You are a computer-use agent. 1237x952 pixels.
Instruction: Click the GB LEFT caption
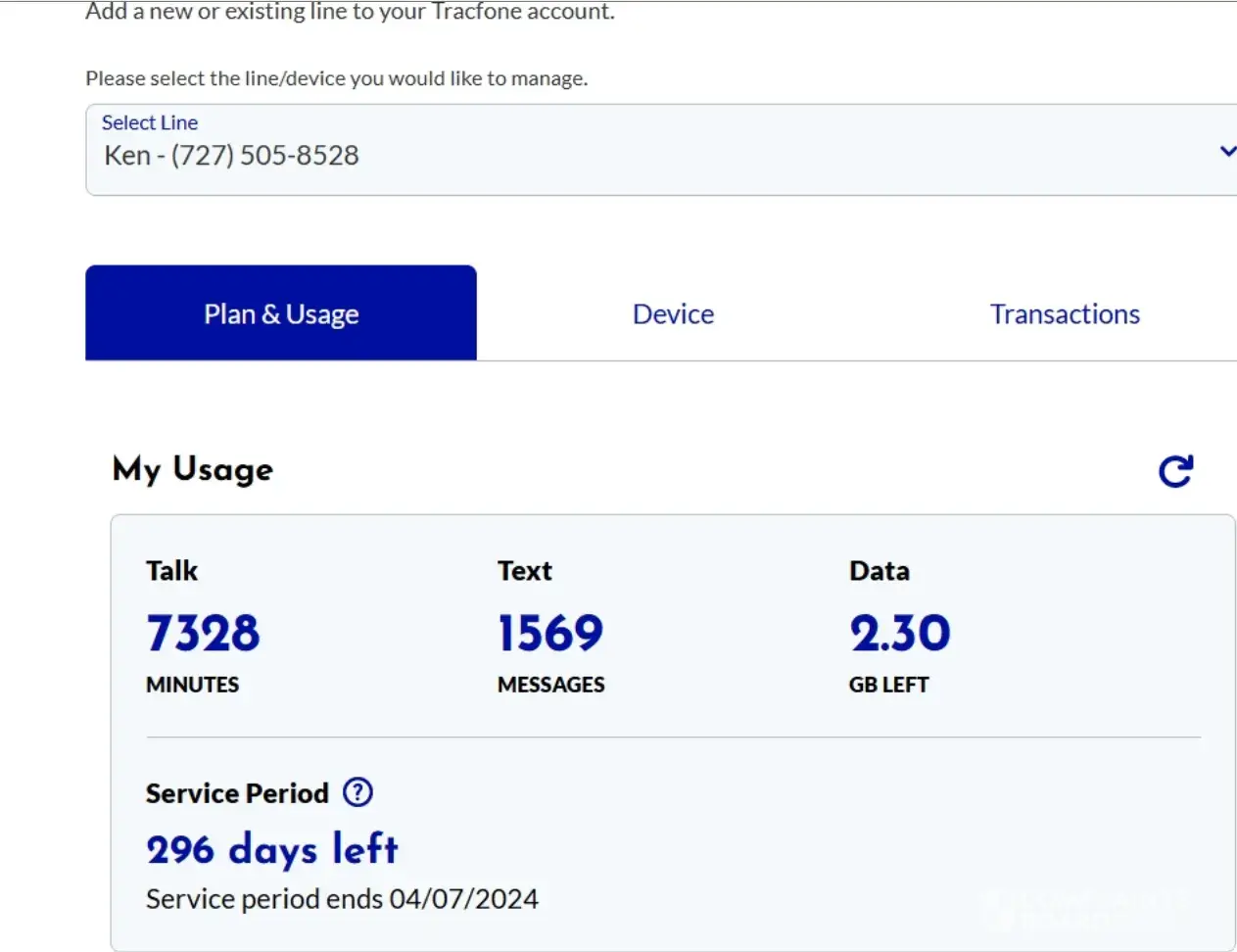[x=888, y=685]
